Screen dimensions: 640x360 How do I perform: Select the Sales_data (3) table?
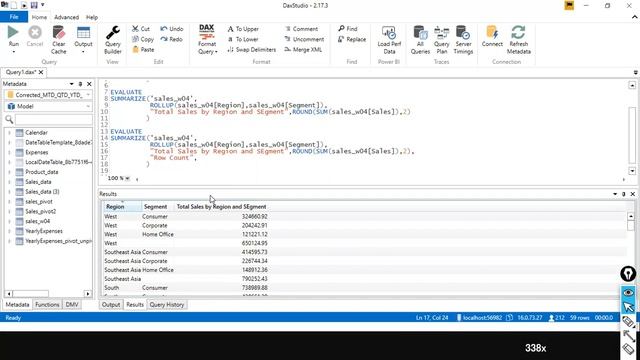(x=42, y=191)
